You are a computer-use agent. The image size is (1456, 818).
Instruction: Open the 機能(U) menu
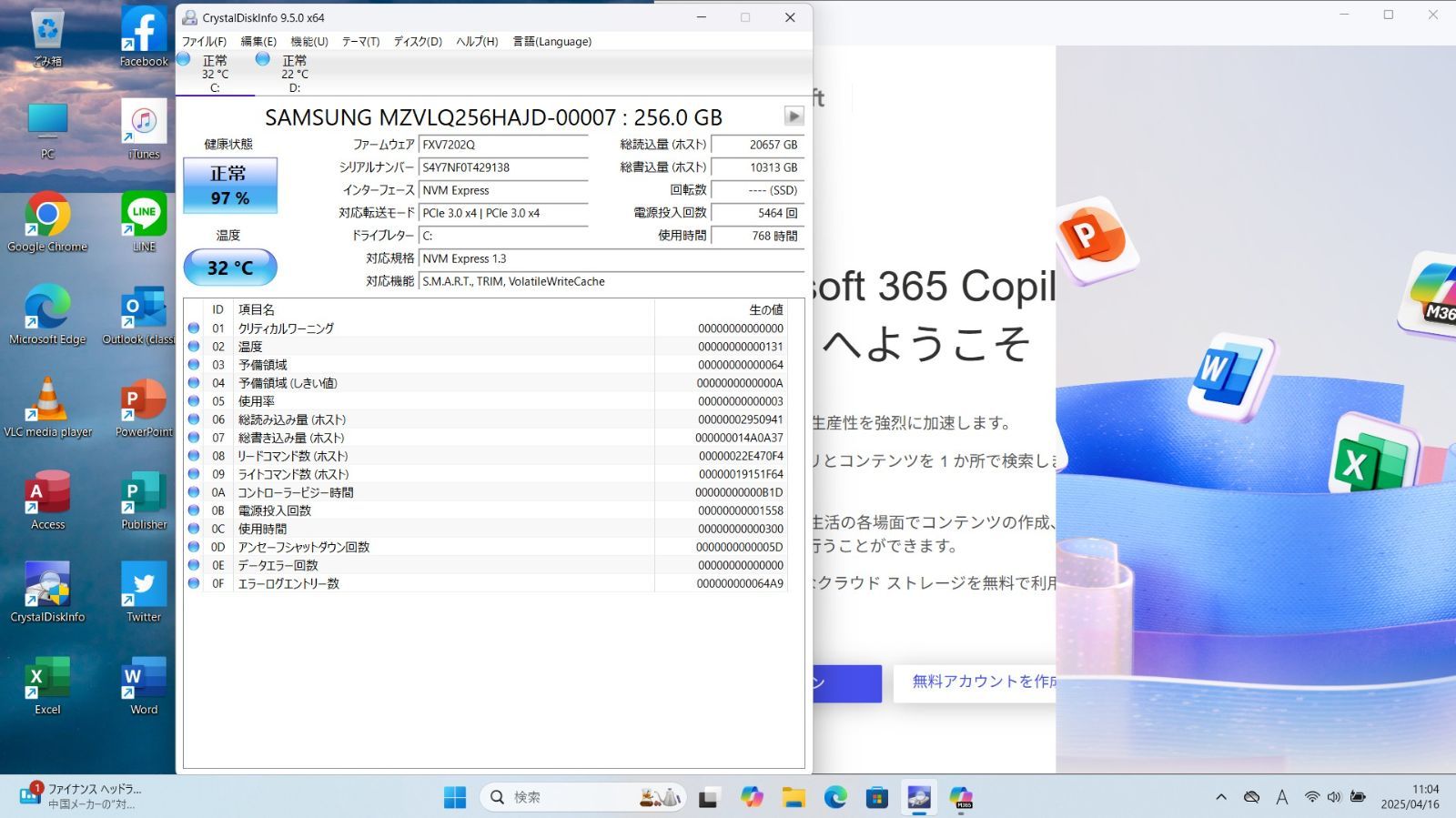pyautogui.click(x=308, y=42)
